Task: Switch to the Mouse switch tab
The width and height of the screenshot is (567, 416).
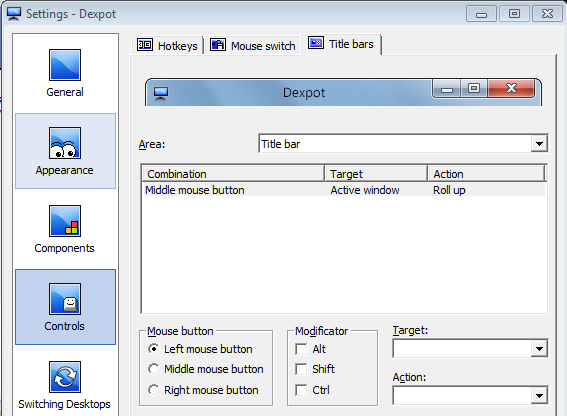Action: 253,46
